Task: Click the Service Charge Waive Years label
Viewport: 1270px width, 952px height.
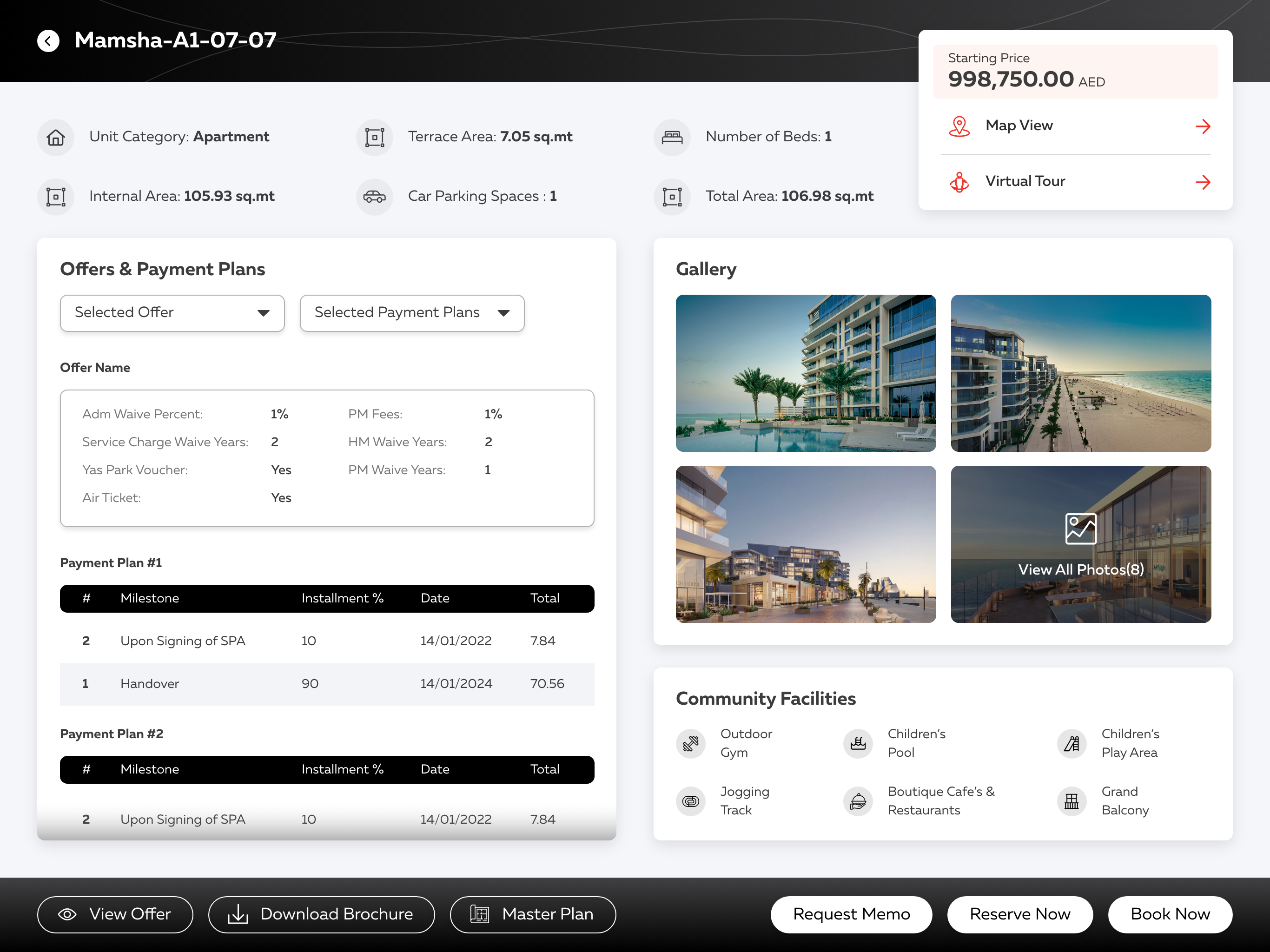Action: [x=165, y=442]
